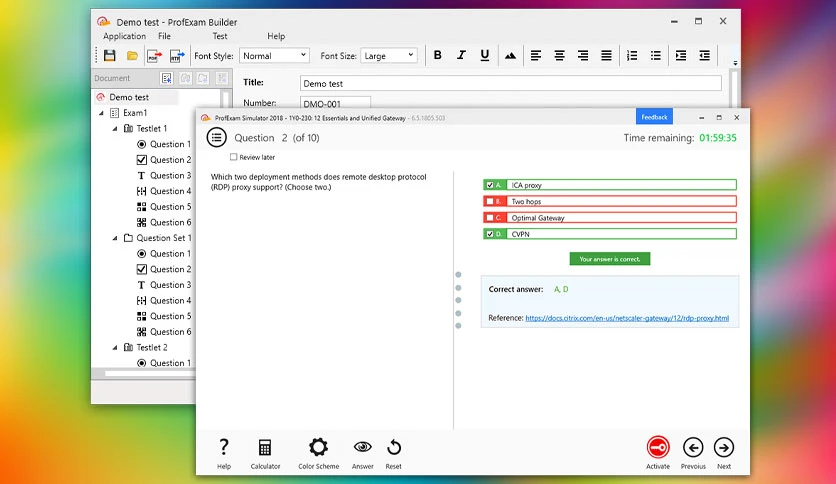Image resolution: width=836 pixels, height=484 pixels.
Task: Go to Previous question in Simulator
Action: coord(693,447)
